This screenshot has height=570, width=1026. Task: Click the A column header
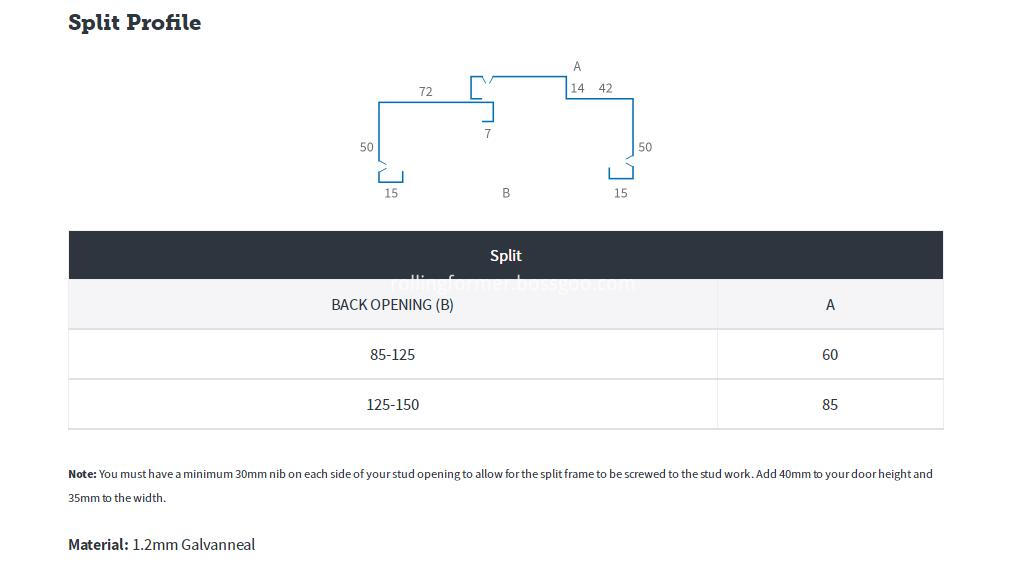tap(830, 304)
